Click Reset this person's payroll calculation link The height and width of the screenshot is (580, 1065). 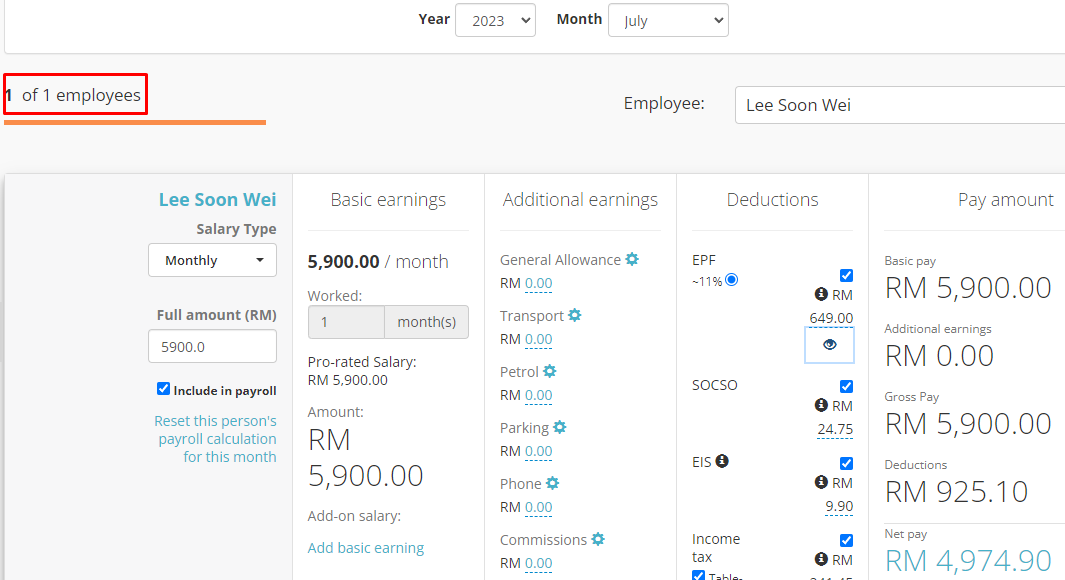[x=215, y=438]
